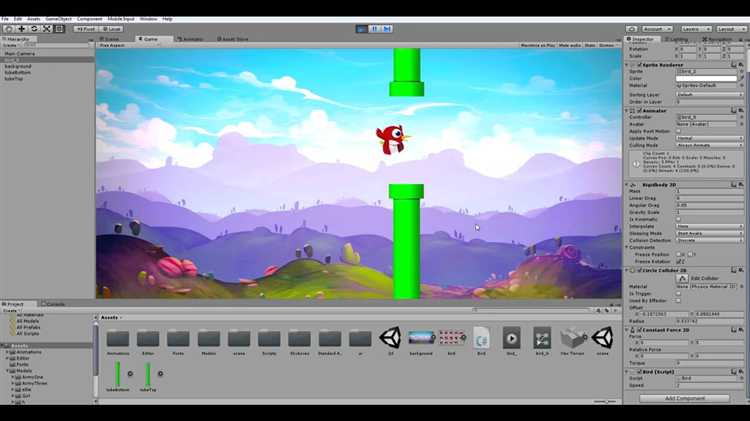The width and height of the screenshot is (750, 421).
Task: Adjust the asset thumbnail size slider
Action: [605, 401]
